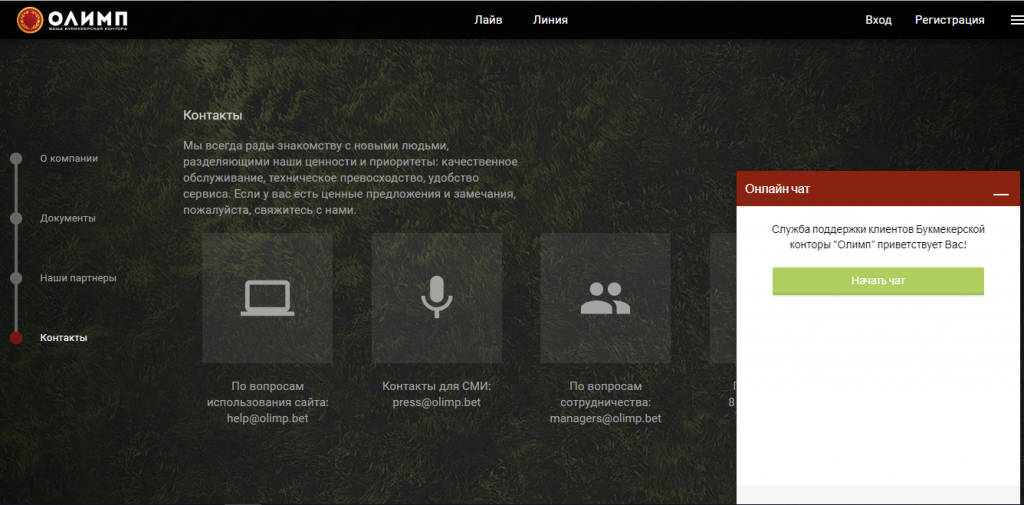Open the Лайв section
1024x505 pixels.
[488, 20]
